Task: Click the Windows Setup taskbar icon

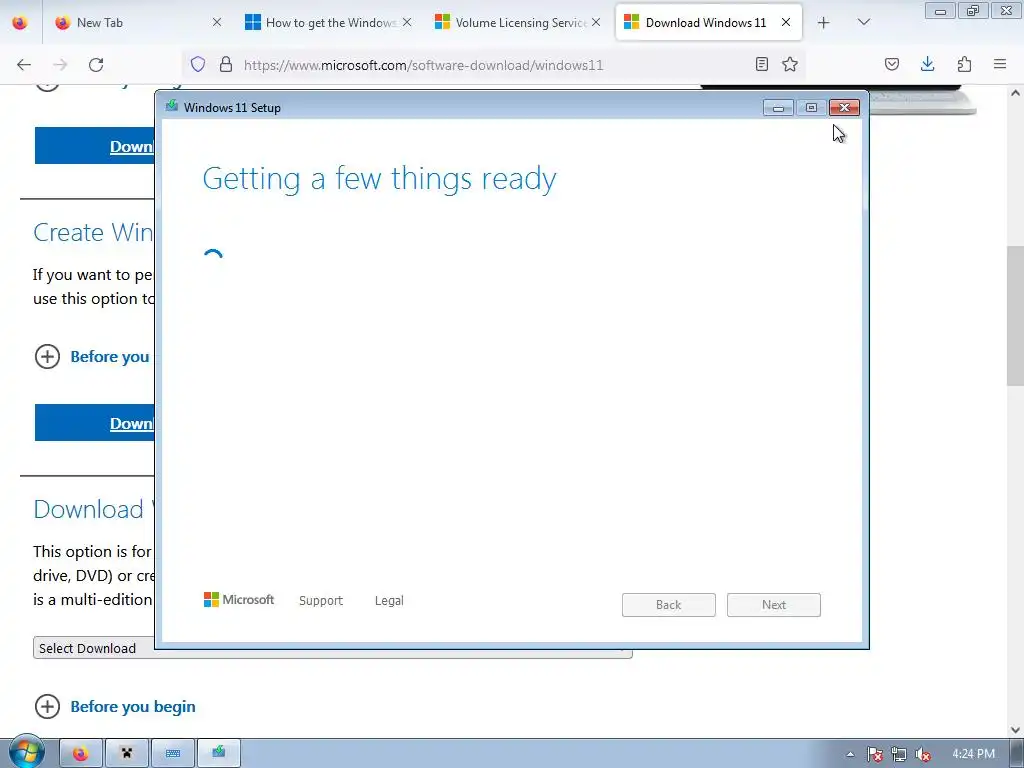Action: pyautogui.click(x=219, y=754)
